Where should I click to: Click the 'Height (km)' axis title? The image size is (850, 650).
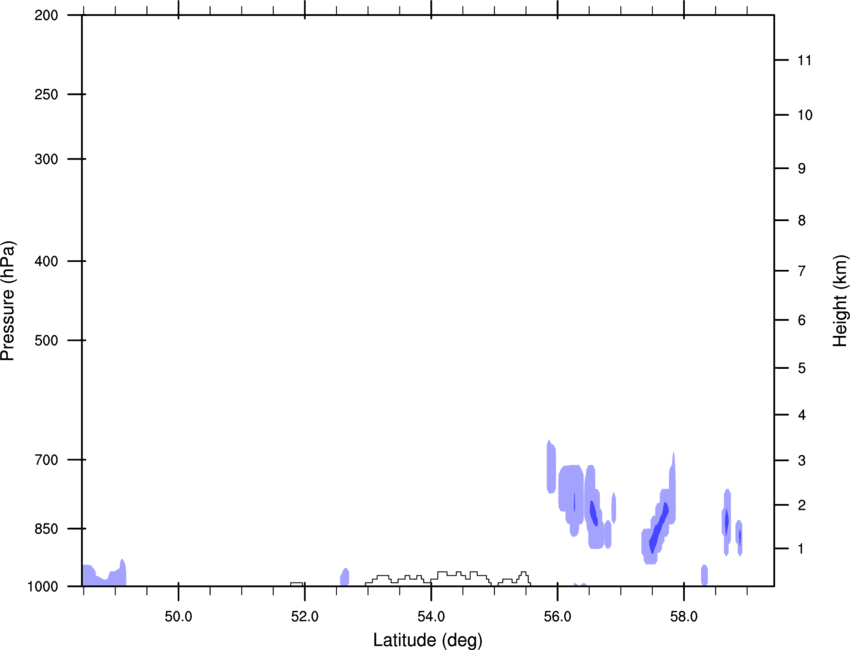840,301
